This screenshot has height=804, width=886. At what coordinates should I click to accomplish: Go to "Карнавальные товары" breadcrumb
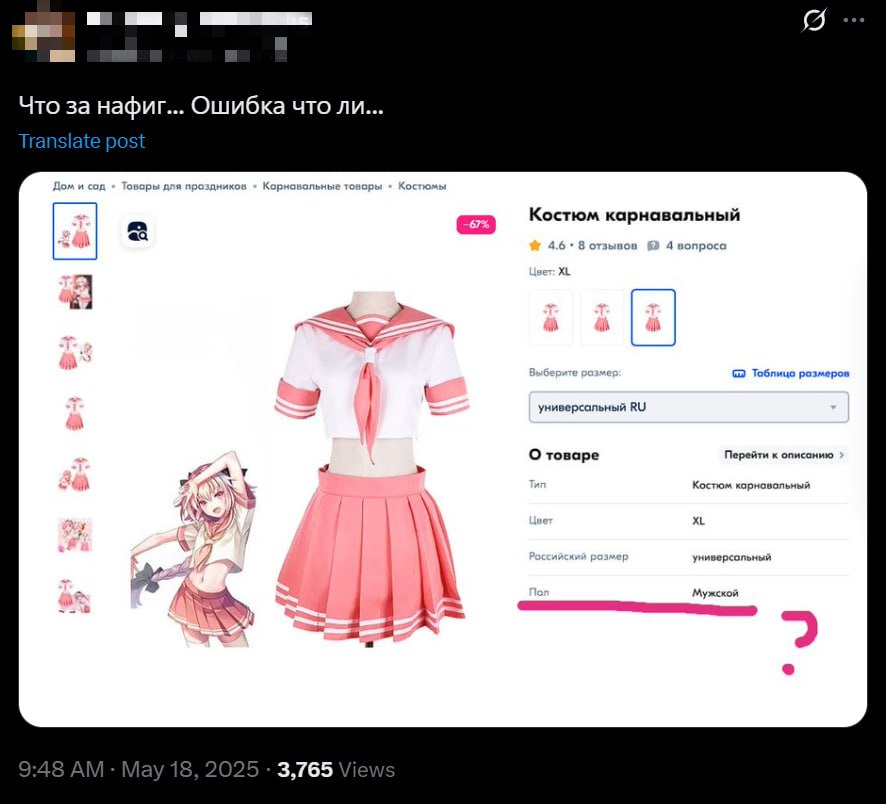point(322,186)
